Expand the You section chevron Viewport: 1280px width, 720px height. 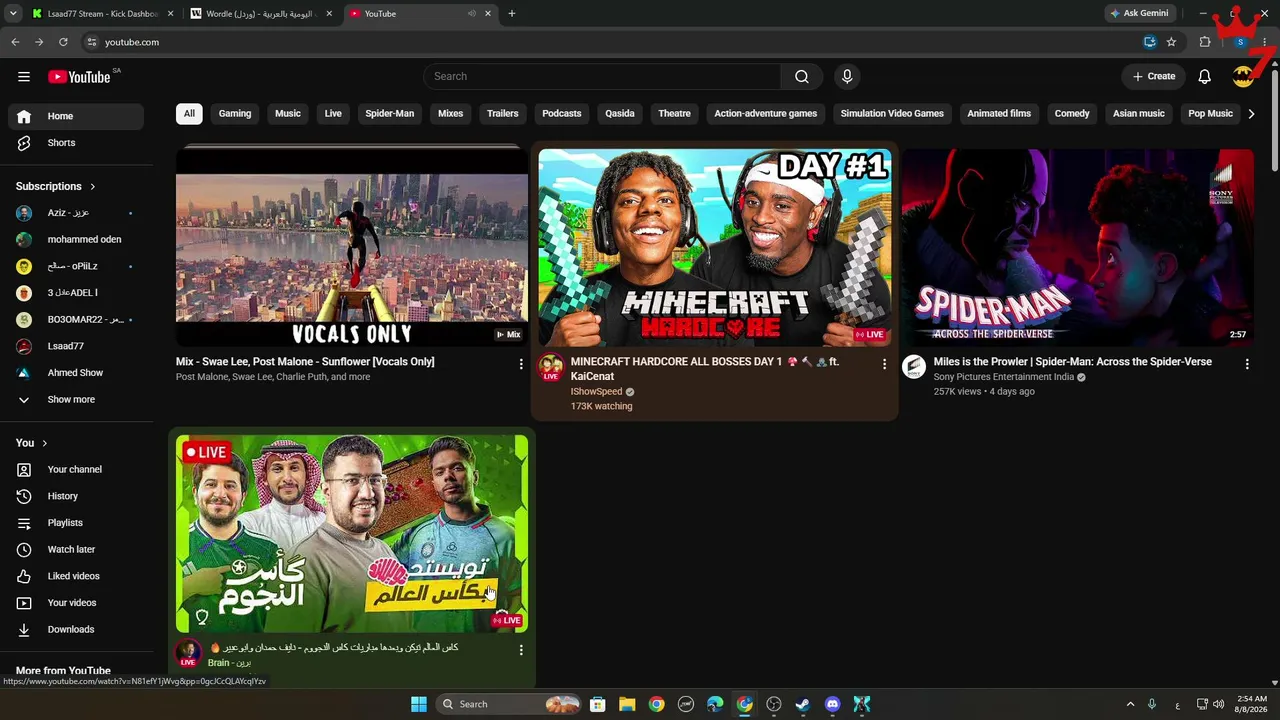(x=44, y=443)
